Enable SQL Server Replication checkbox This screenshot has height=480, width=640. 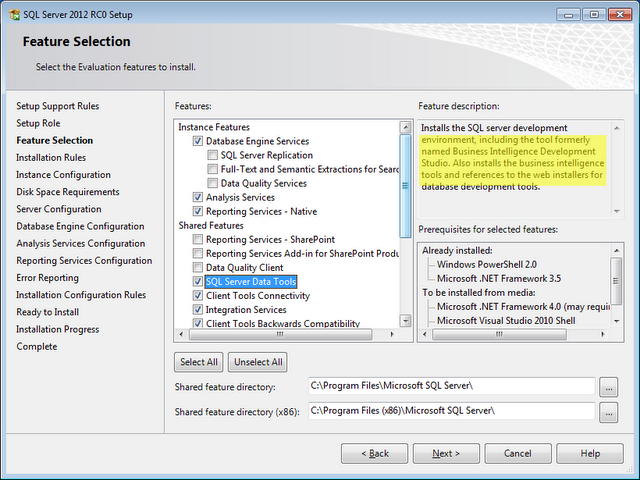pyautogui.click(x=212, y=155)
